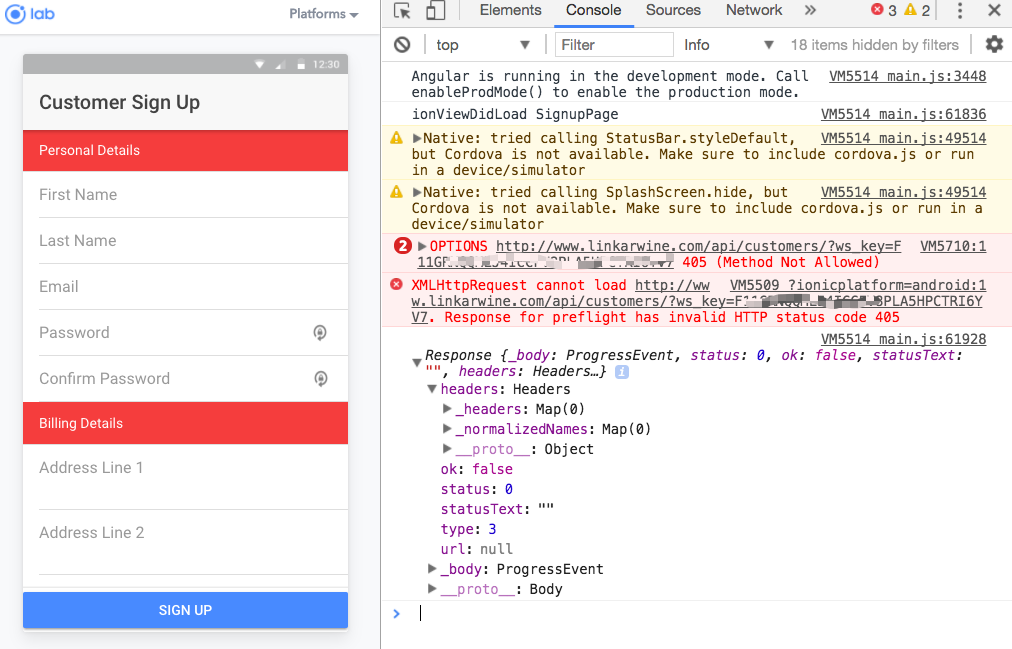Switch to the Elements tab

click(x=510, y=11)
